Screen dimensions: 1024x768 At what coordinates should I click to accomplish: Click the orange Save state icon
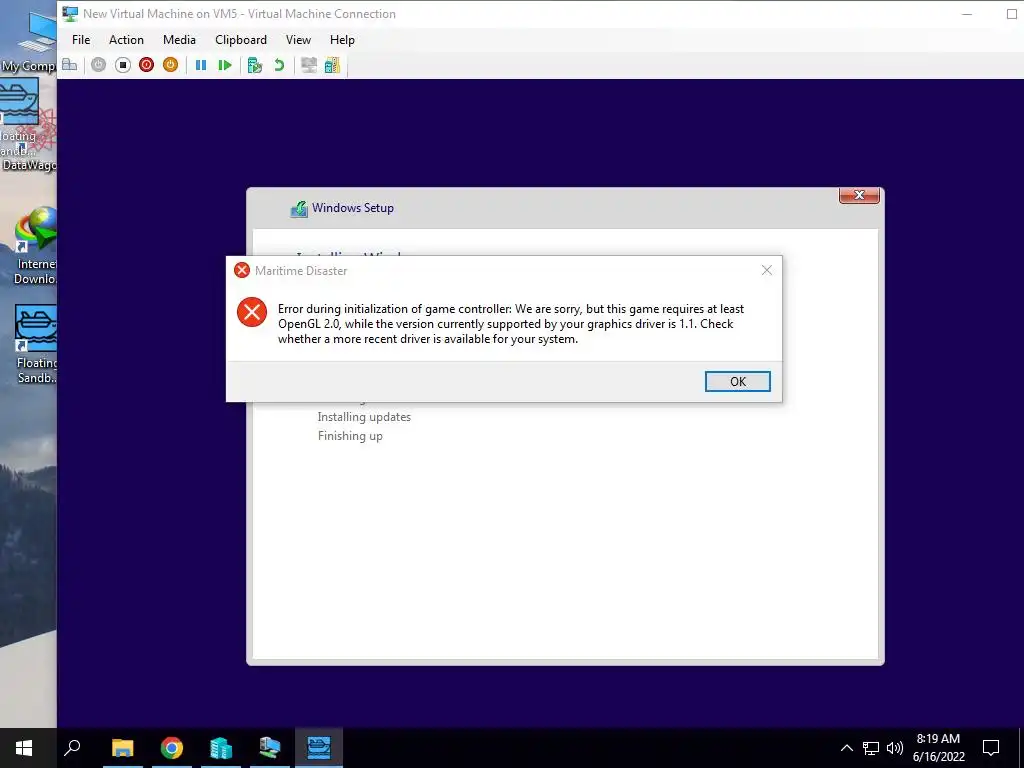(x=170, y=65)
